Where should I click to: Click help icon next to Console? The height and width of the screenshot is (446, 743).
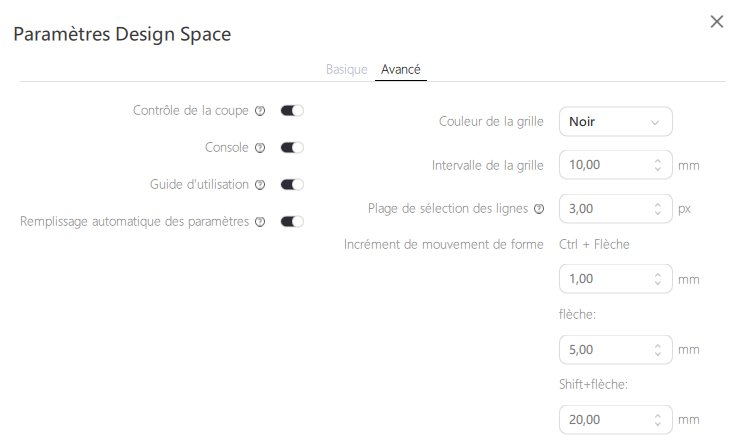[x=260, y=148]
